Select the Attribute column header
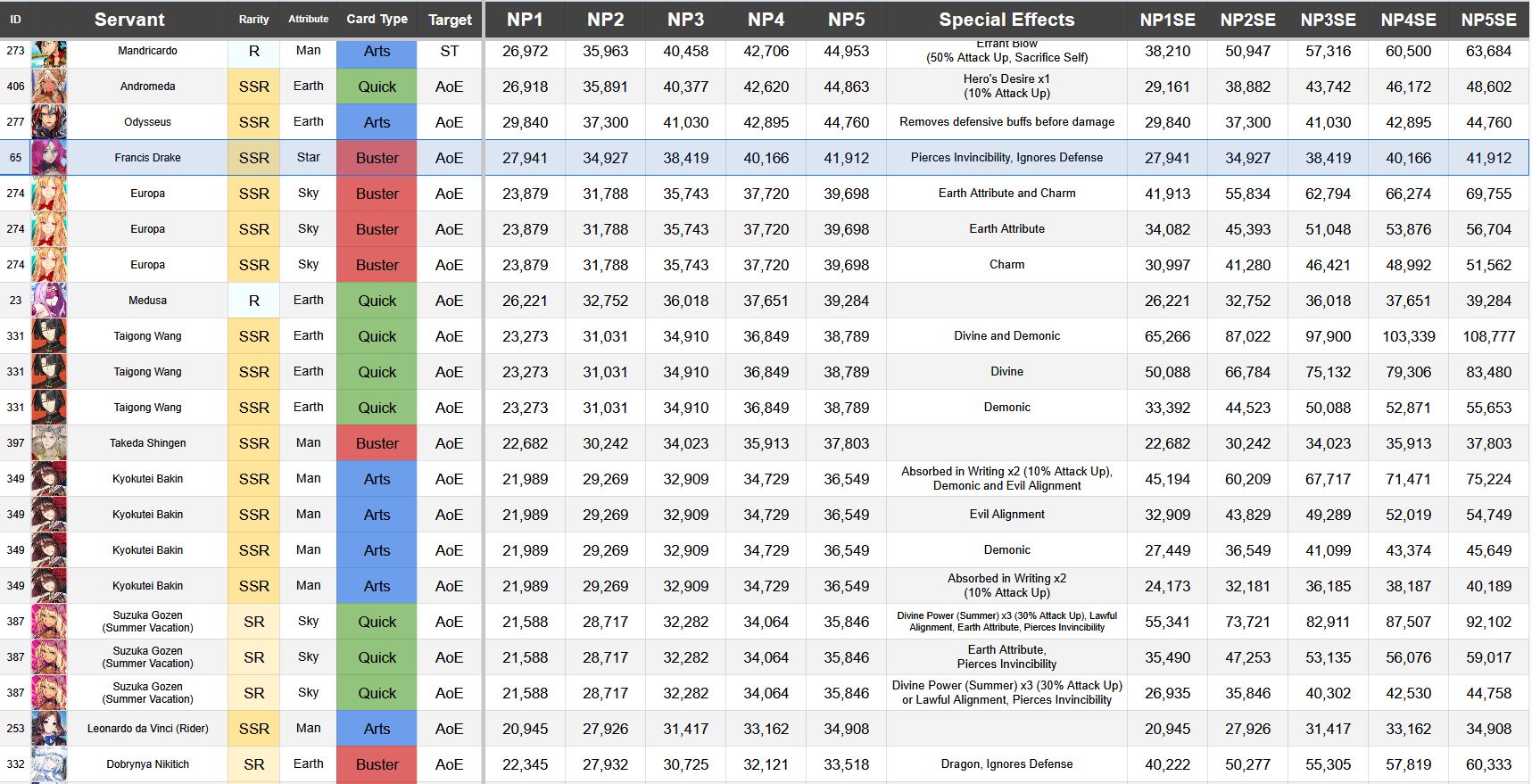Image resolution: width=1532 pixels, height=784 pixels. (x=309, y=19)
